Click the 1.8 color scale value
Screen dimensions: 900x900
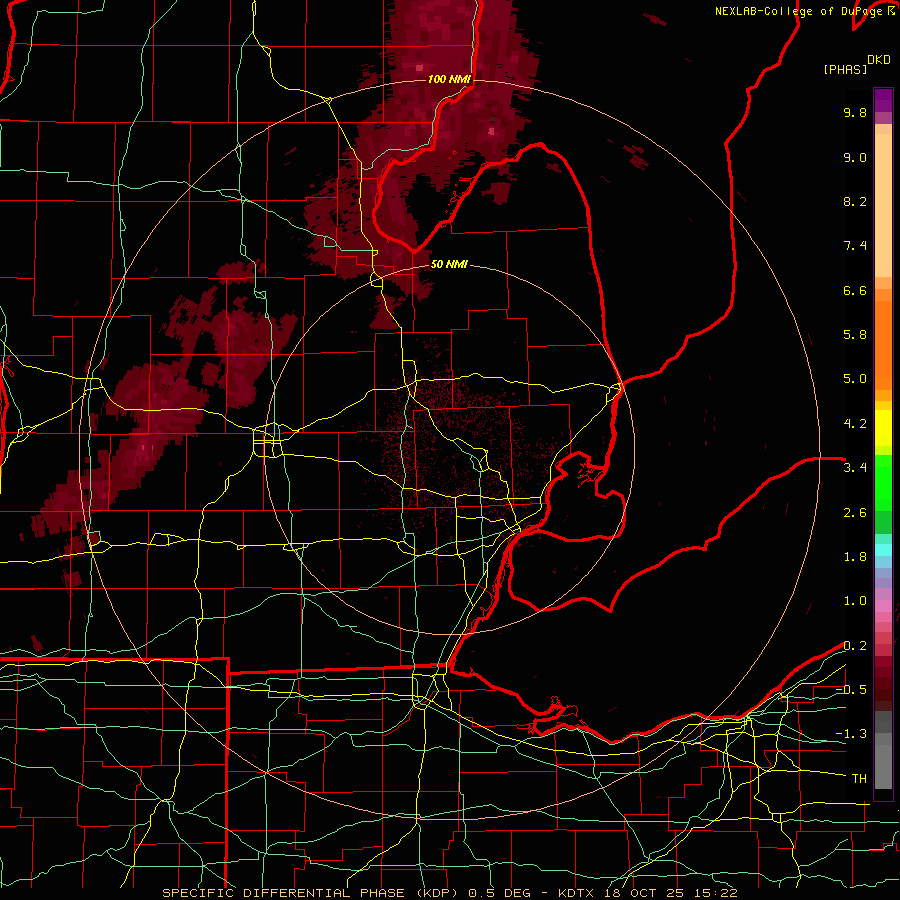click(x=855, y=557)
